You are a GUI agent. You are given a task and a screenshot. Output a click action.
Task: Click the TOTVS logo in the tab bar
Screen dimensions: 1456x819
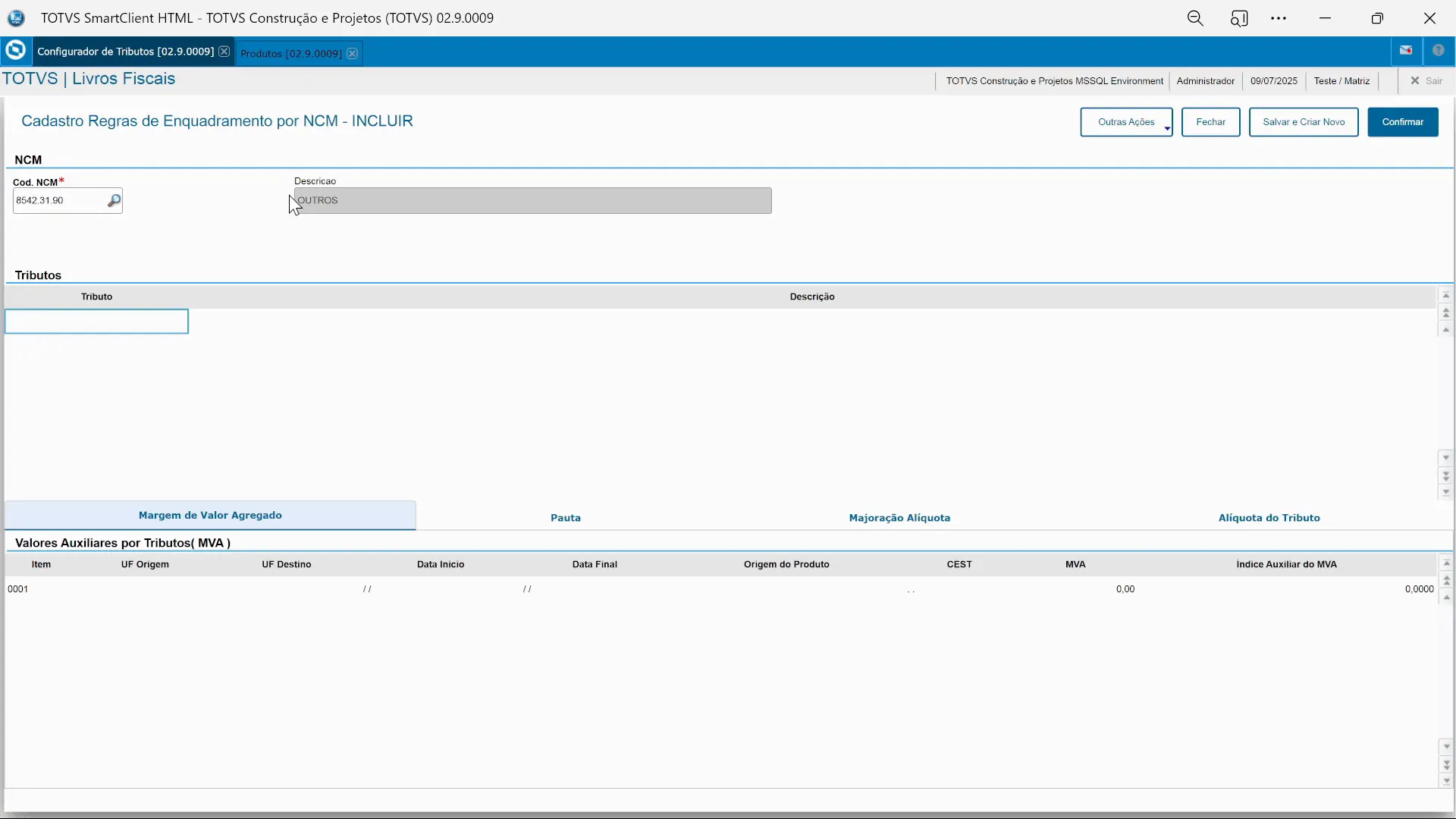click(15, 50)
